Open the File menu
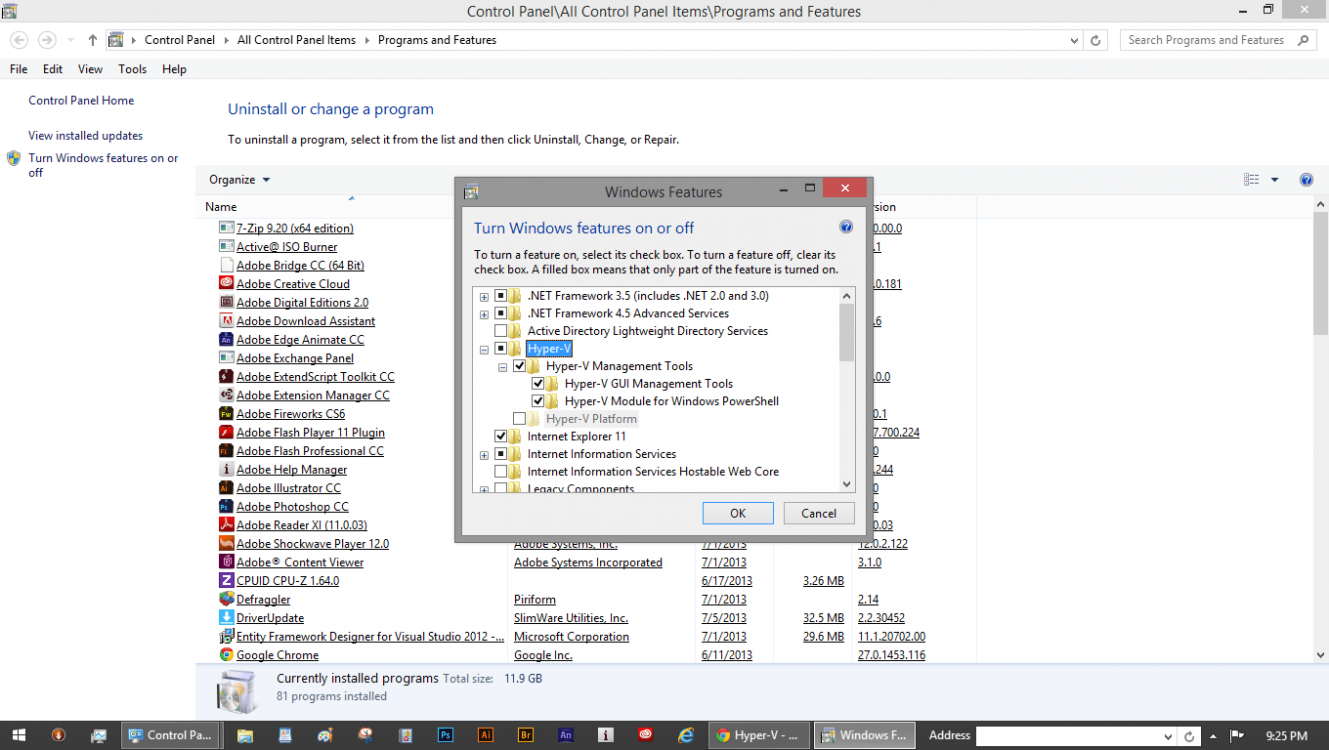The width and height of the screenshot is (1329, 750). (x=18, y=69)
